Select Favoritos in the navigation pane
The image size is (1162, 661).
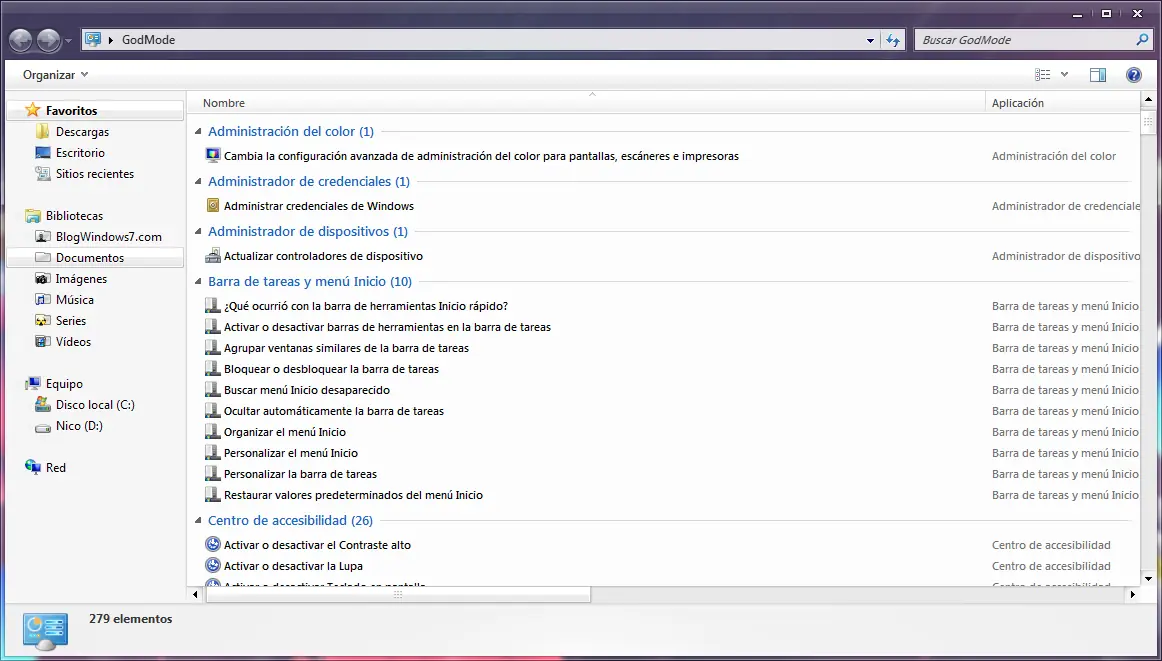coord(71,110)
